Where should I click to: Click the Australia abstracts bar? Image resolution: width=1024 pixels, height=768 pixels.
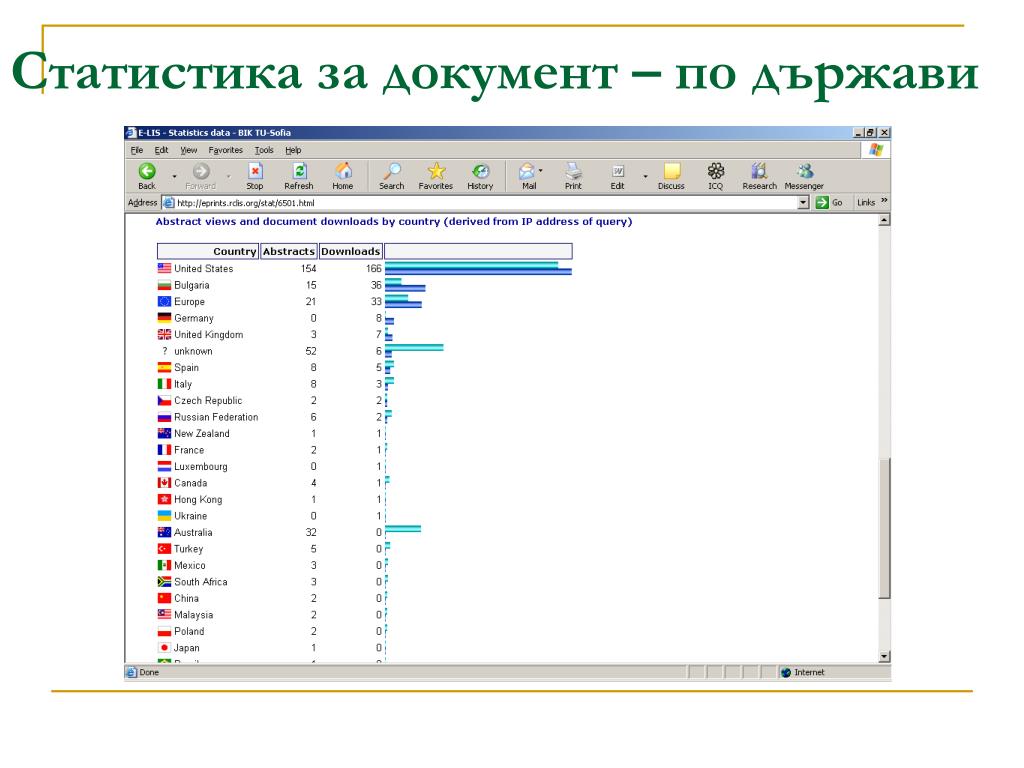tap(403, 528)
